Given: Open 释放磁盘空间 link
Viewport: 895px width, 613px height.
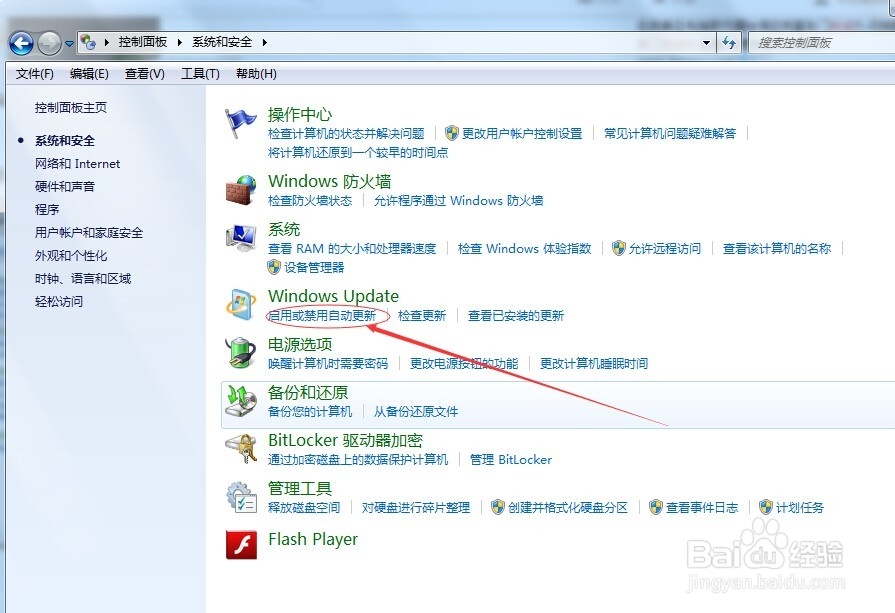Looking at the screenshot, I should [x=304, y=507].
